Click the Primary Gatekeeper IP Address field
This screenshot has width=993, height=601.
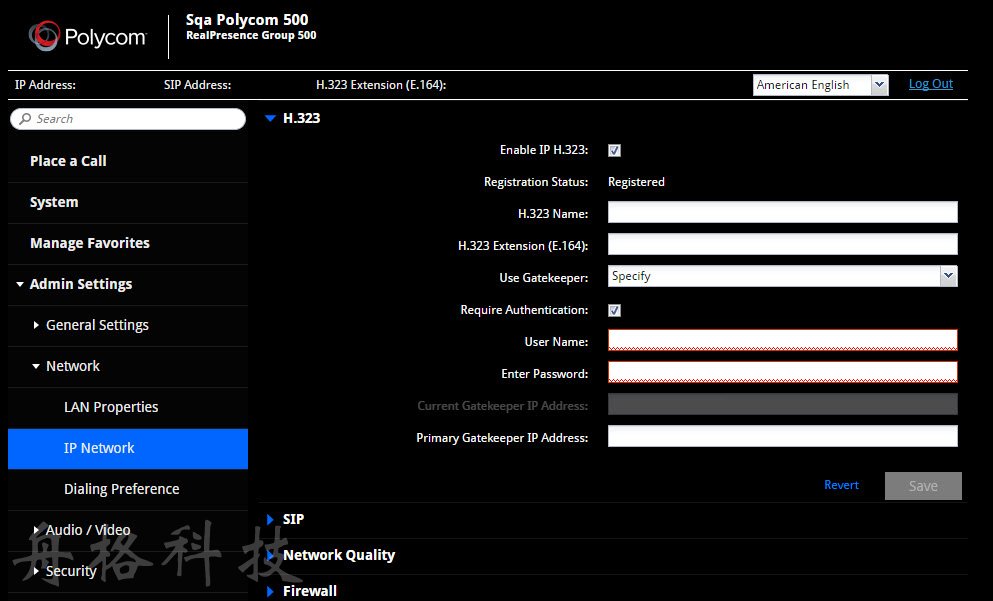tap(783, 436)
